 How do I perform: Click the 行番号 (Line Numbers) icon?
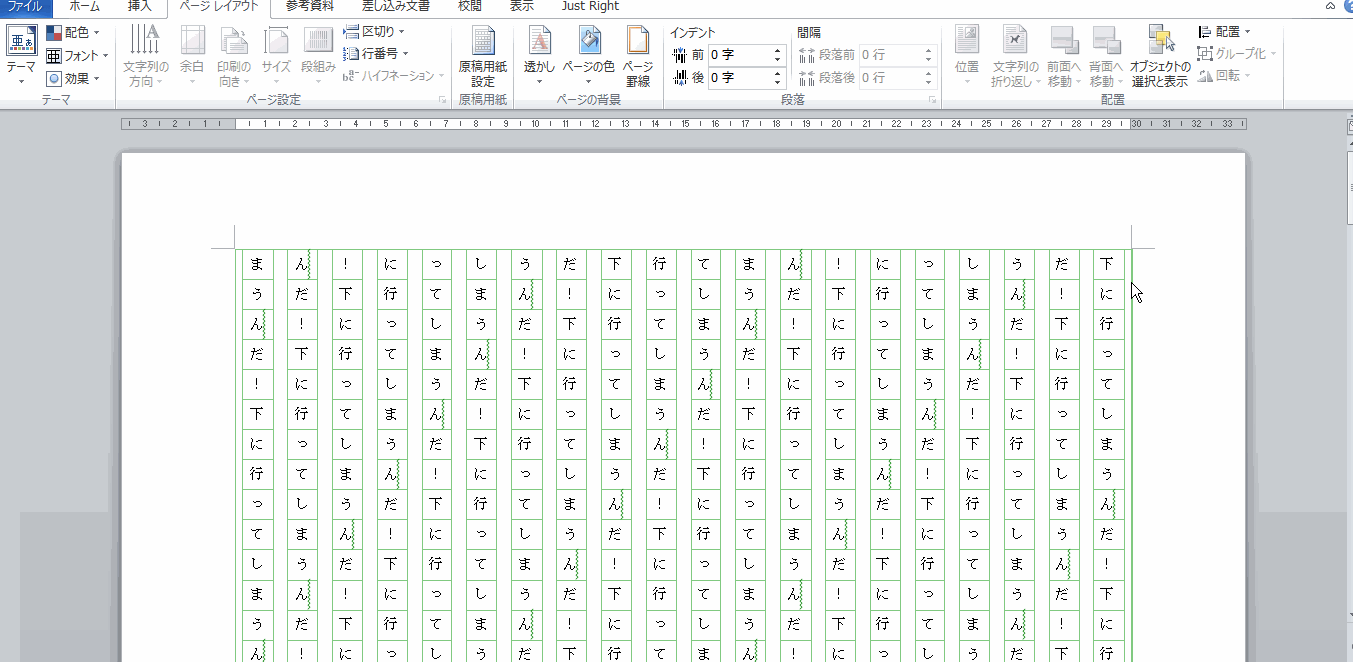pos(352,54)
